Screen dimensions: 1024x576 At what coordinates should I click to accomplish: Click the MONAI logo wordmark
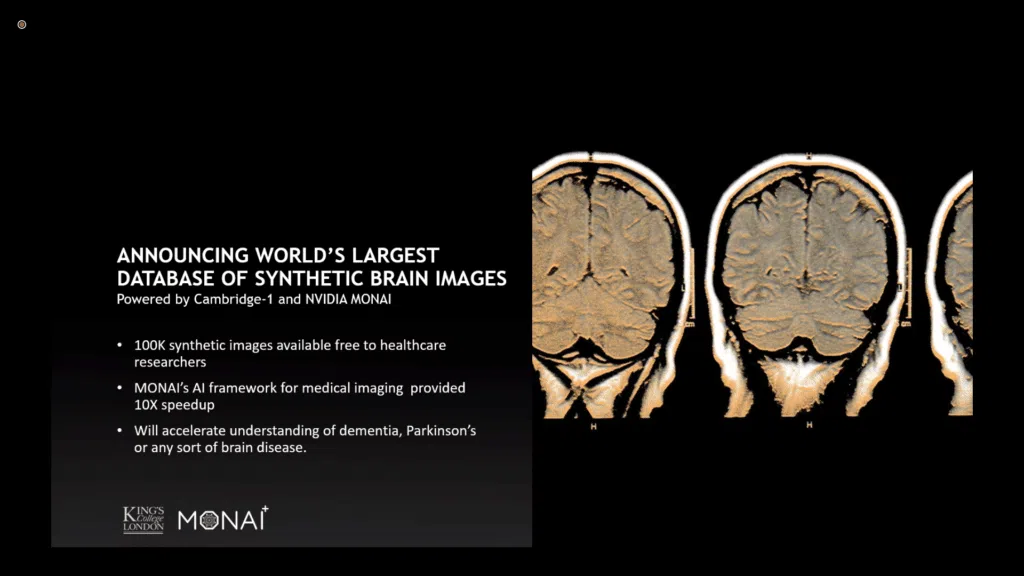point(222,519)
